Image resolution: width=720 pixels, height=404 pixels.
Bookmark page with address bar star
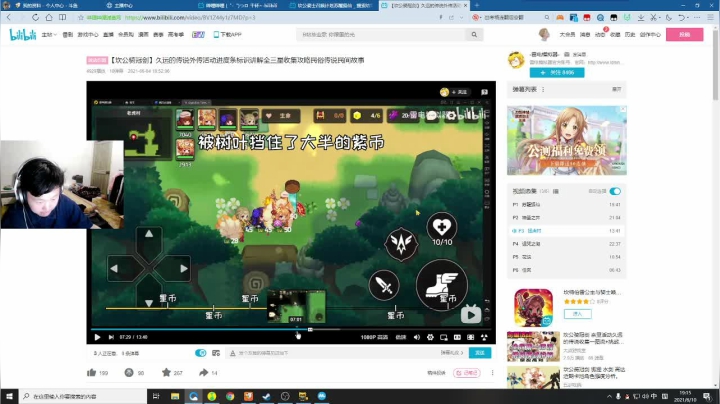coord(80,17)
